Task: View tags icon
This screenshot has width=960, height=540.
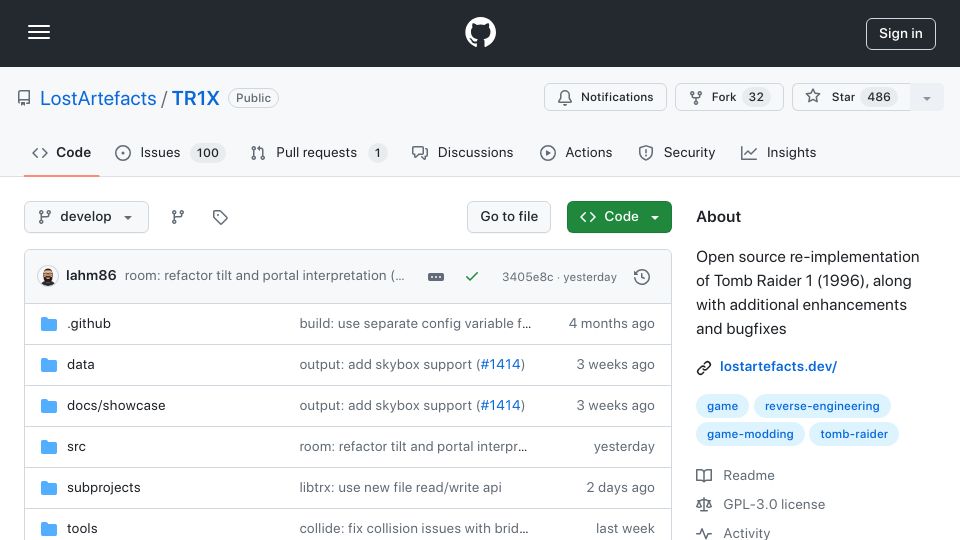Action: coord(220,217)
